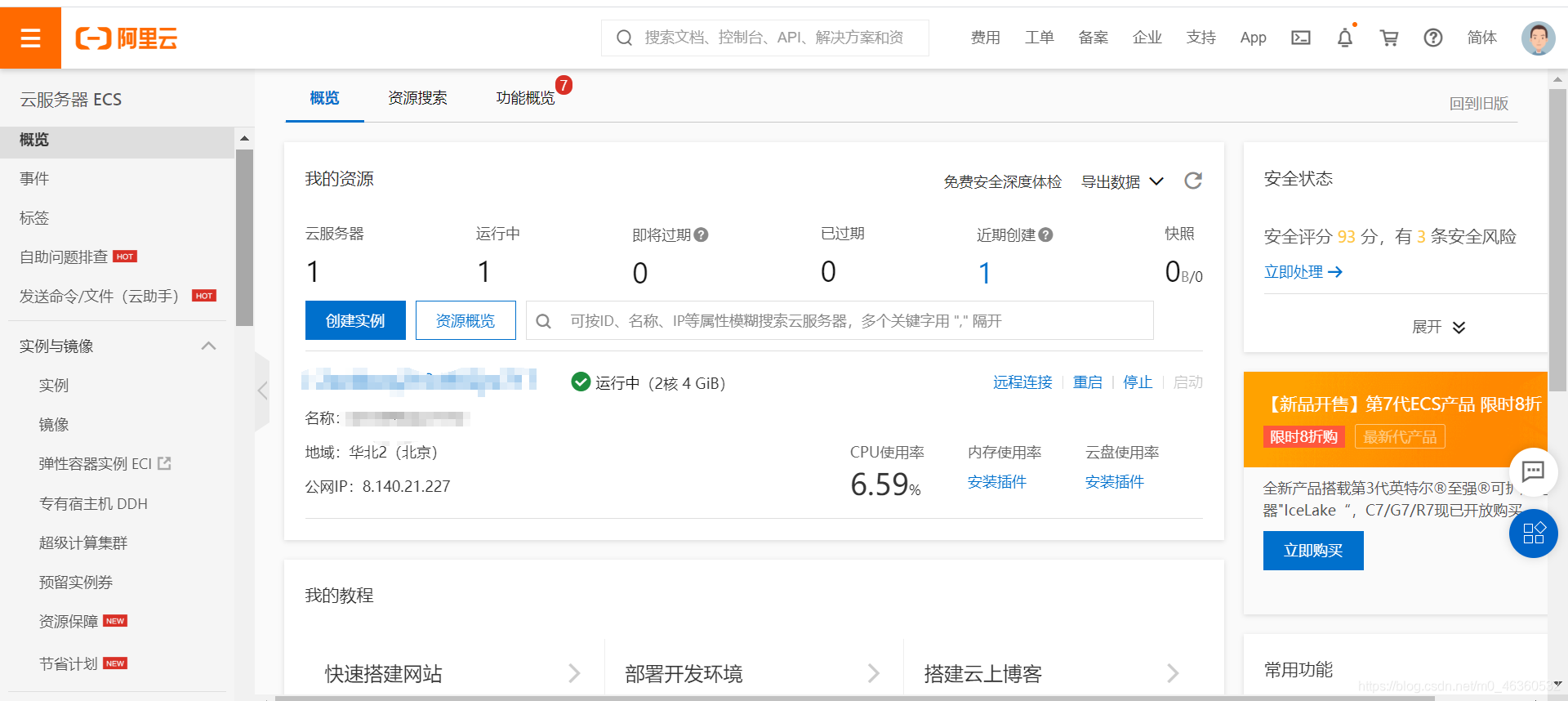Image resolution: width=1568 pixels, height=701 pixels.
Task: Open 事件 in the sidebar
Action: [x=34, y=179]
